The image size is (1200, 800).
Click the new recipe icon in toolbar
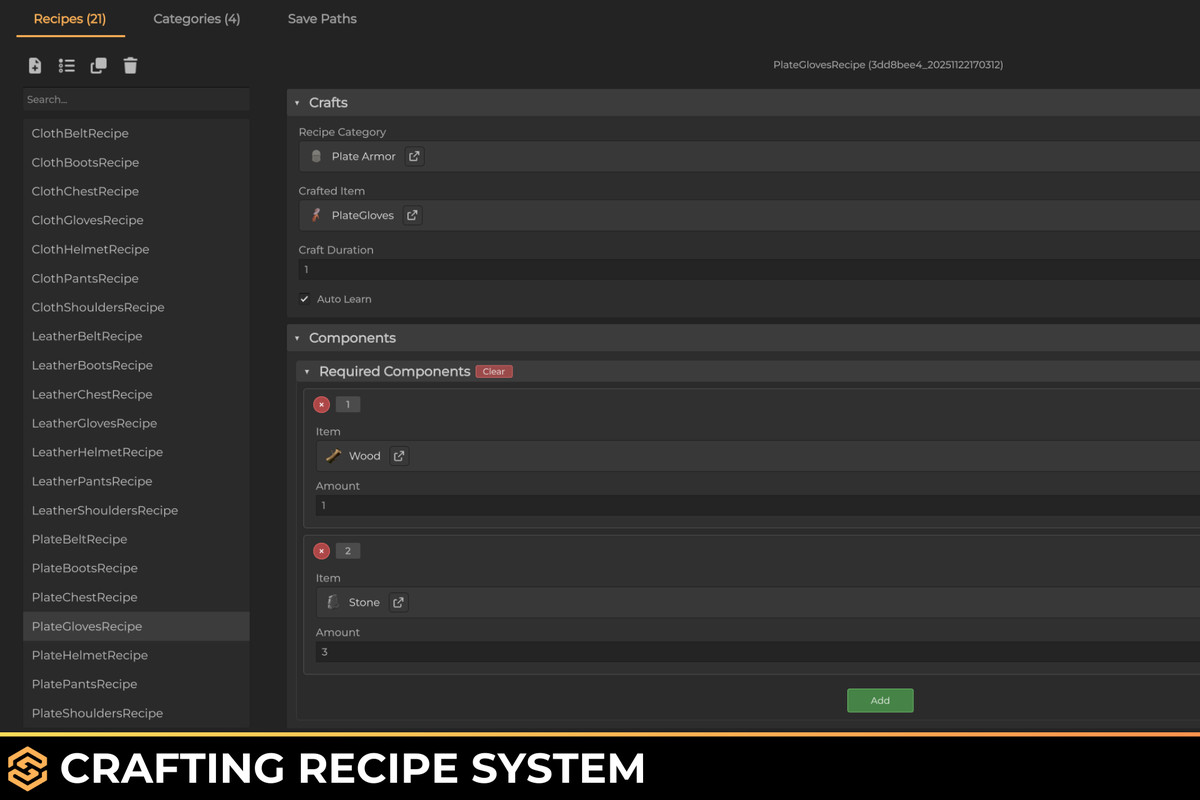34,65
